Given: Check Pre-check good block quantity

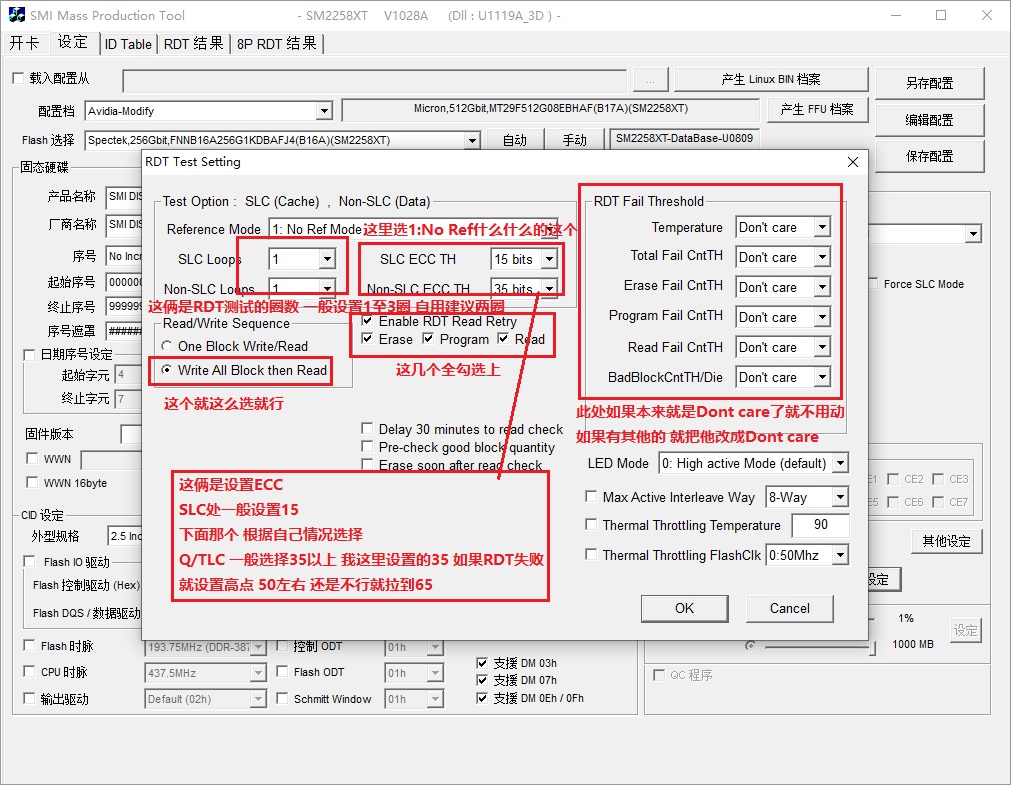Looking at the screenshot, I should (368, 447).
